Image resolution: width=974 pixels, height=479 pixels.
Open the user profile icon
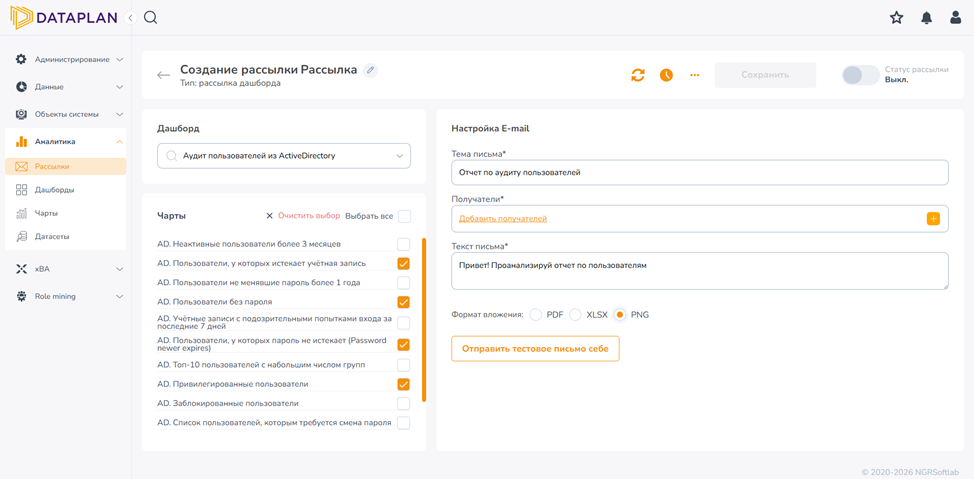click(x=956, y=18)
